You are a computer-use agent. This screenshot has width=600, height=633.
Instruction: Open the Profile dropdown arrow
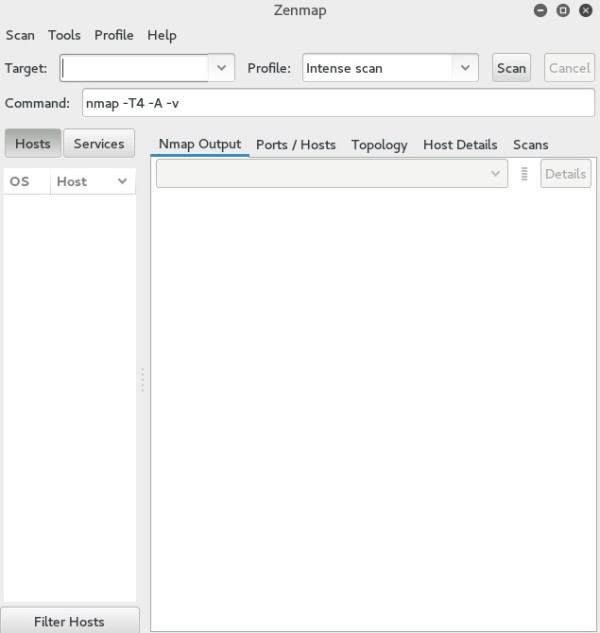pyautogui.click(x=464, y=68)
